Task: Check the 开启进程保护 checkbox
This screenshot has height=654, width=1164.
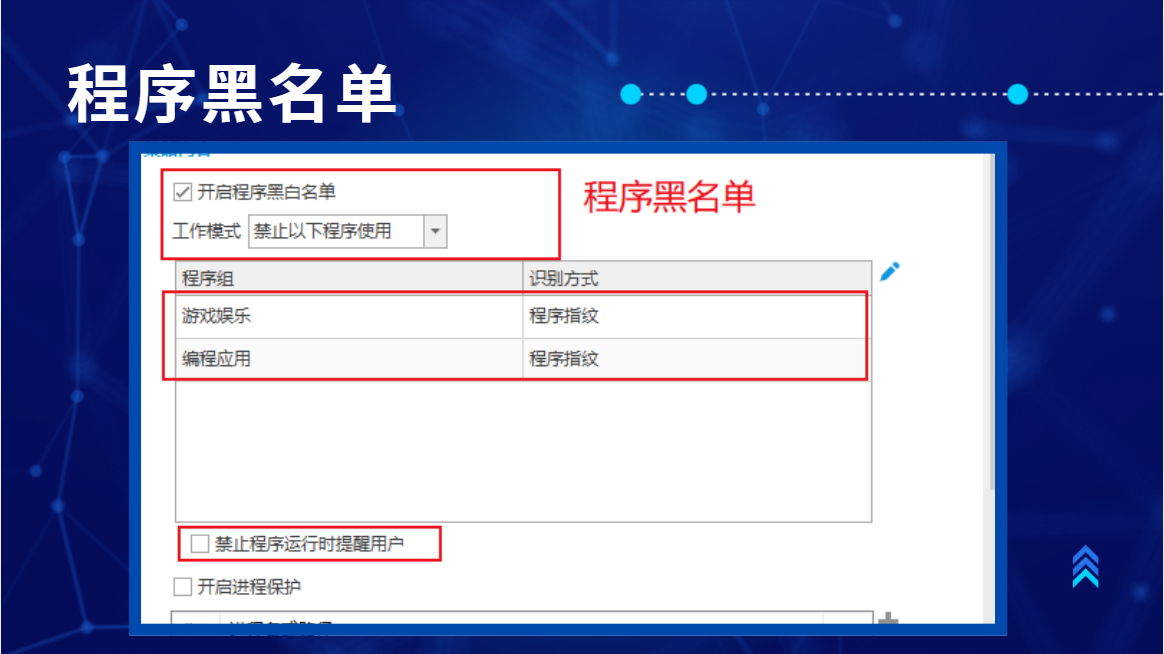Action: [x=183, y=586]
